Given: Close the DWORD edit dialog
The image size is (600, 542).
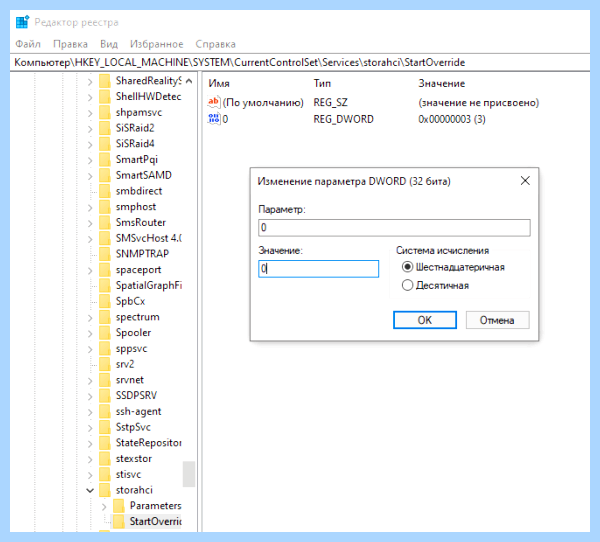Looking at the screenshot, I should pyautogui.click(x=525, y=181).
